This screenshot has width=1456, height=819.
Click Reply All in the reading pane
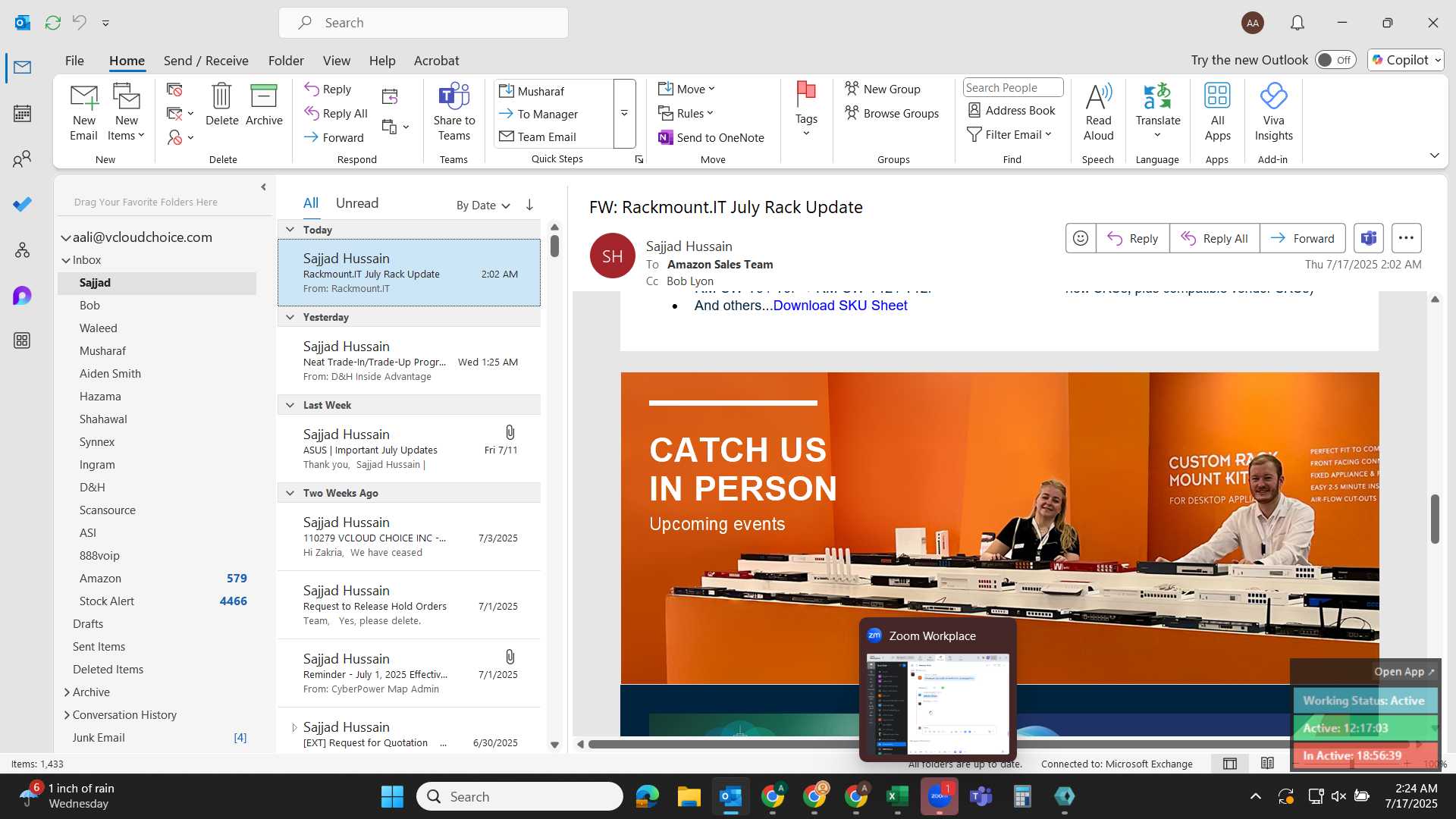(1214, 238)
